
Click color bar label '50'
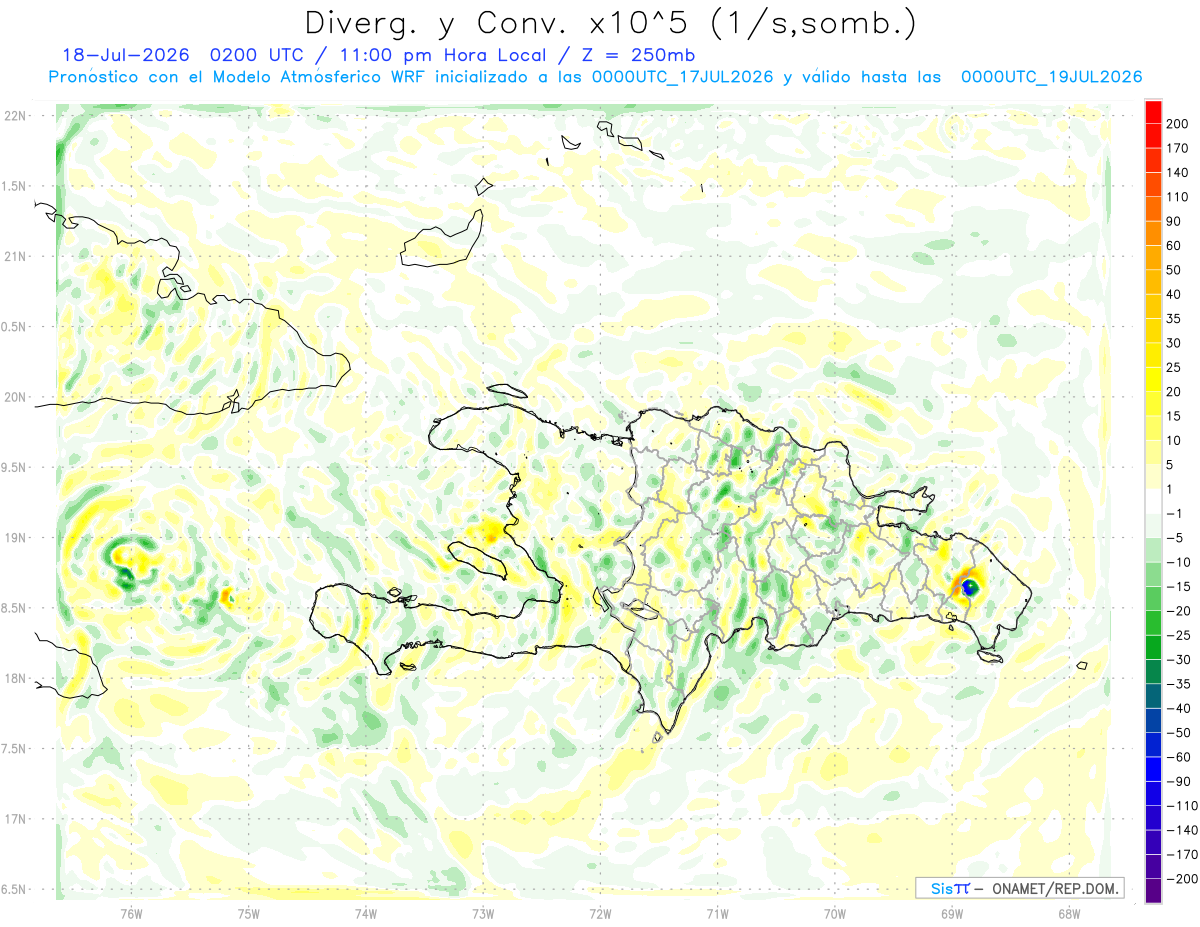1175,270
